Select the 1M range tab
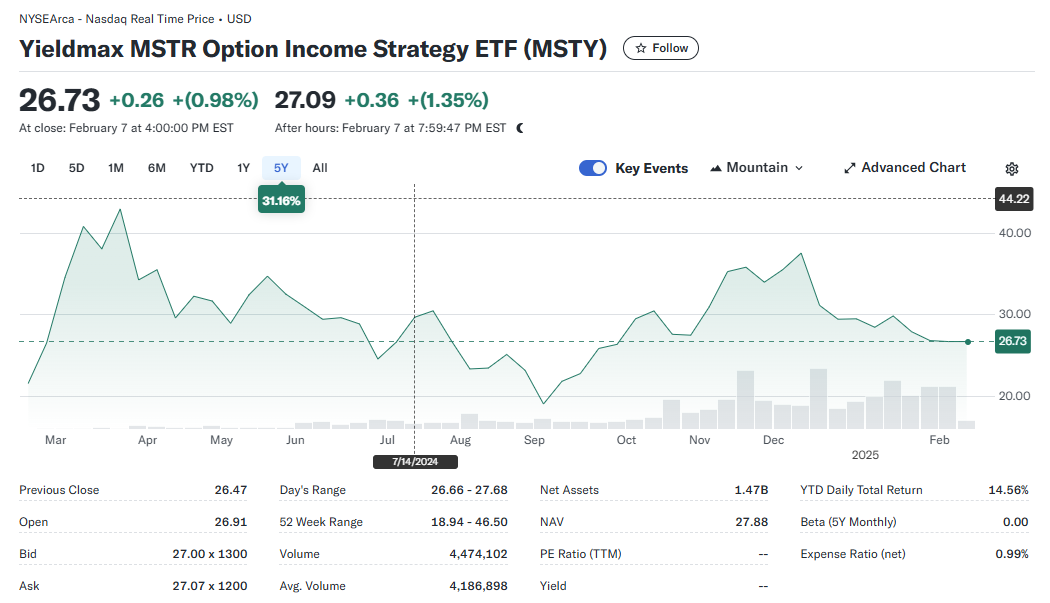The height and width of the screenshot is (603, 1050). coord(116,168)
